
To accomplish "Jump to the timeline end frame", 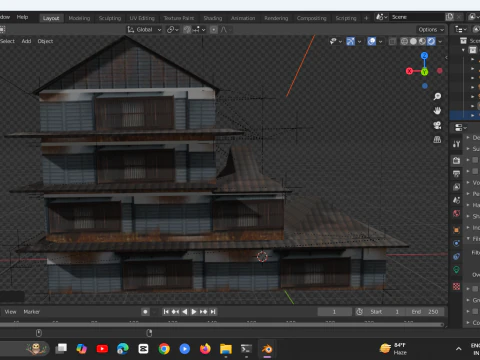I will [x=213, y=312].
